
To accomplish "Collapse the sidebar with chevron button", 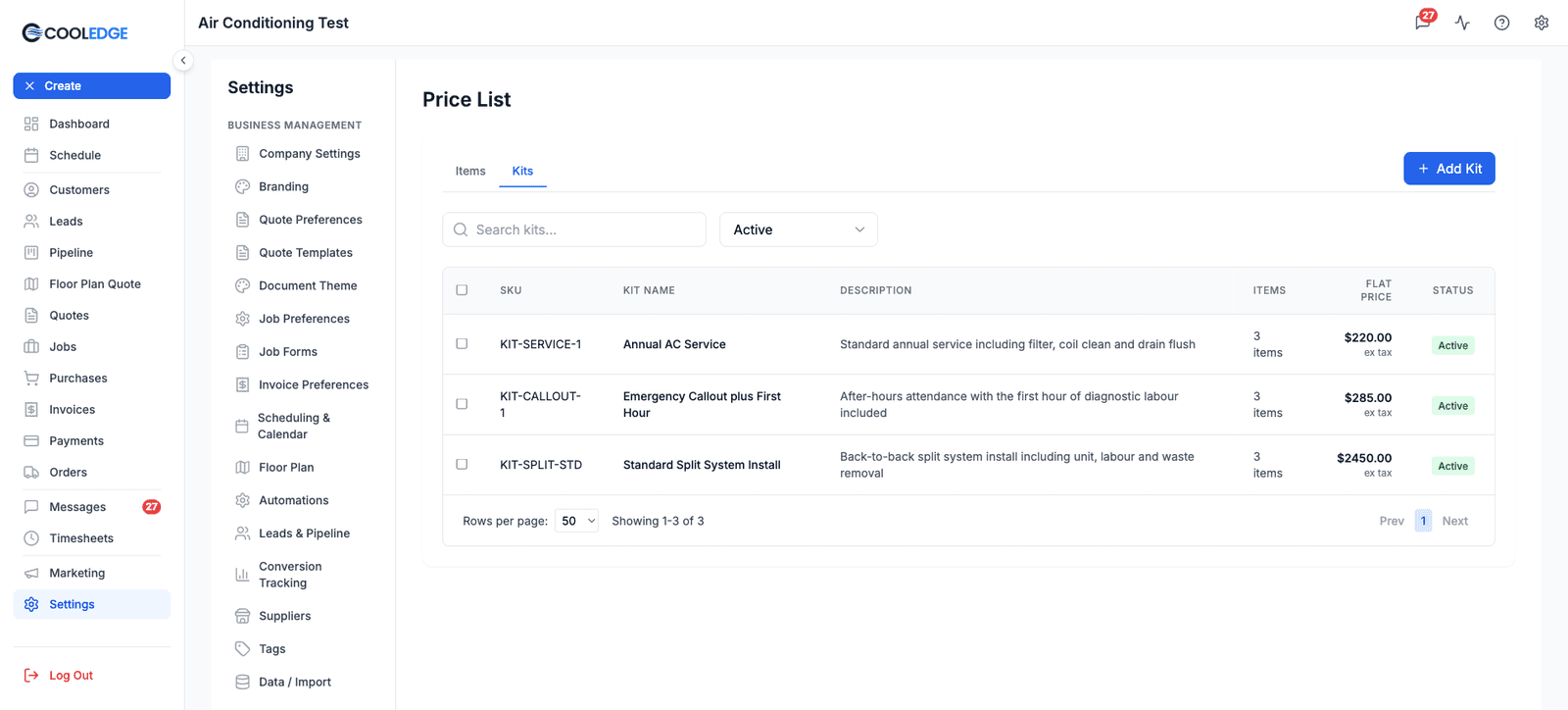I will pyautogui.click(x=183, y=61).
